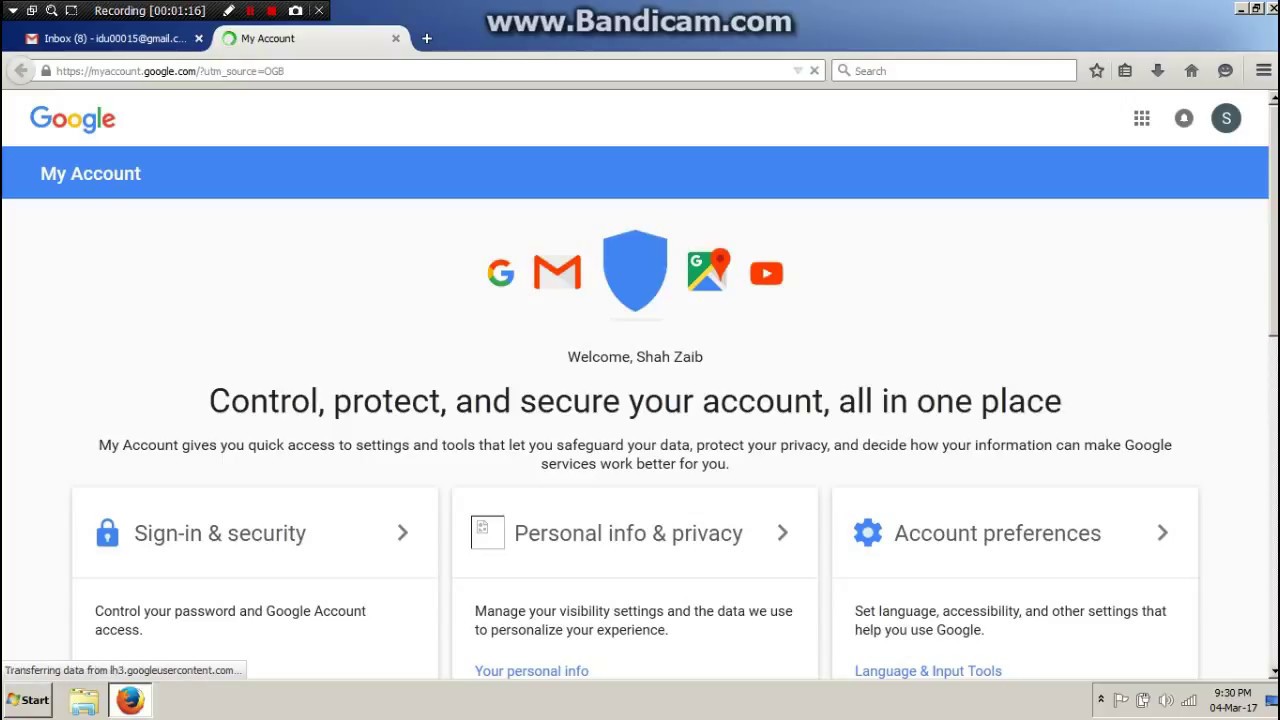Open the URL history dropdown arrow

797,71
